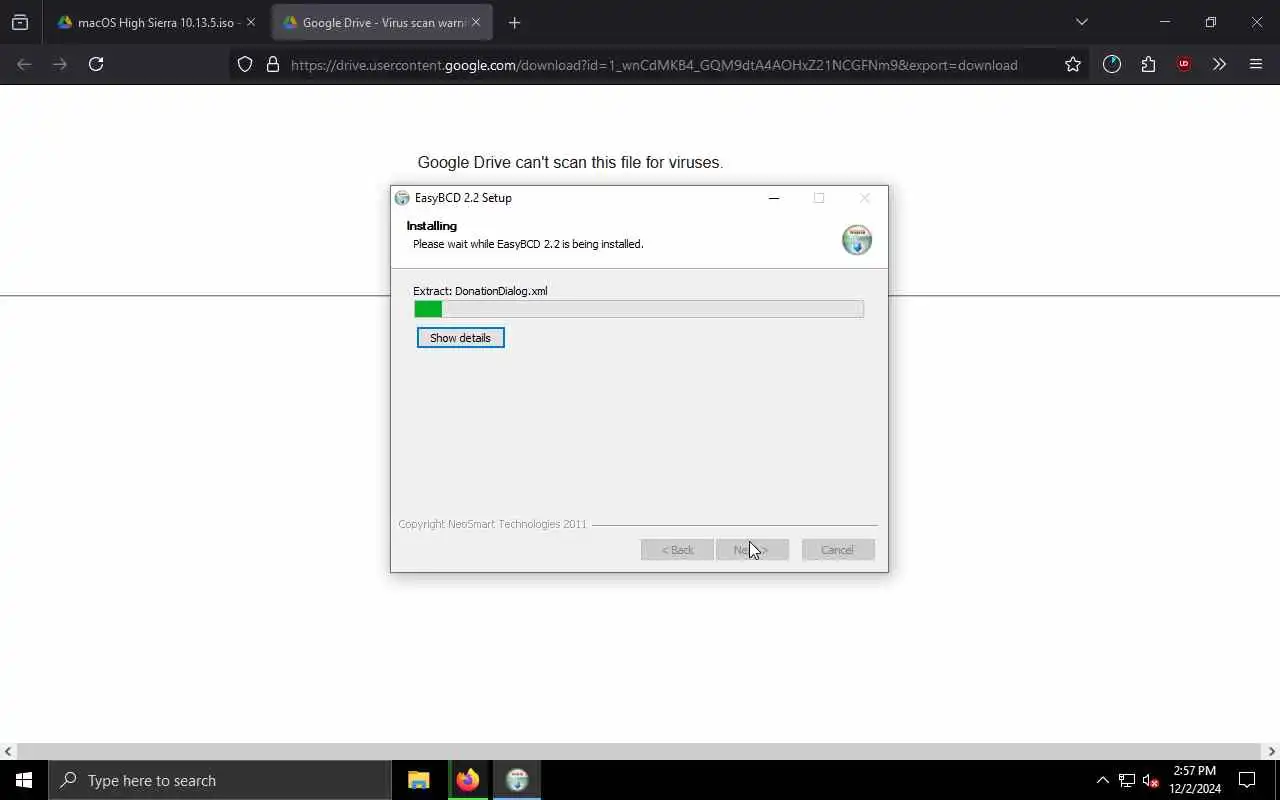The image size is (1280, 800).
Task: Show hidden system tray icons
Action: tap(1102, 780)
